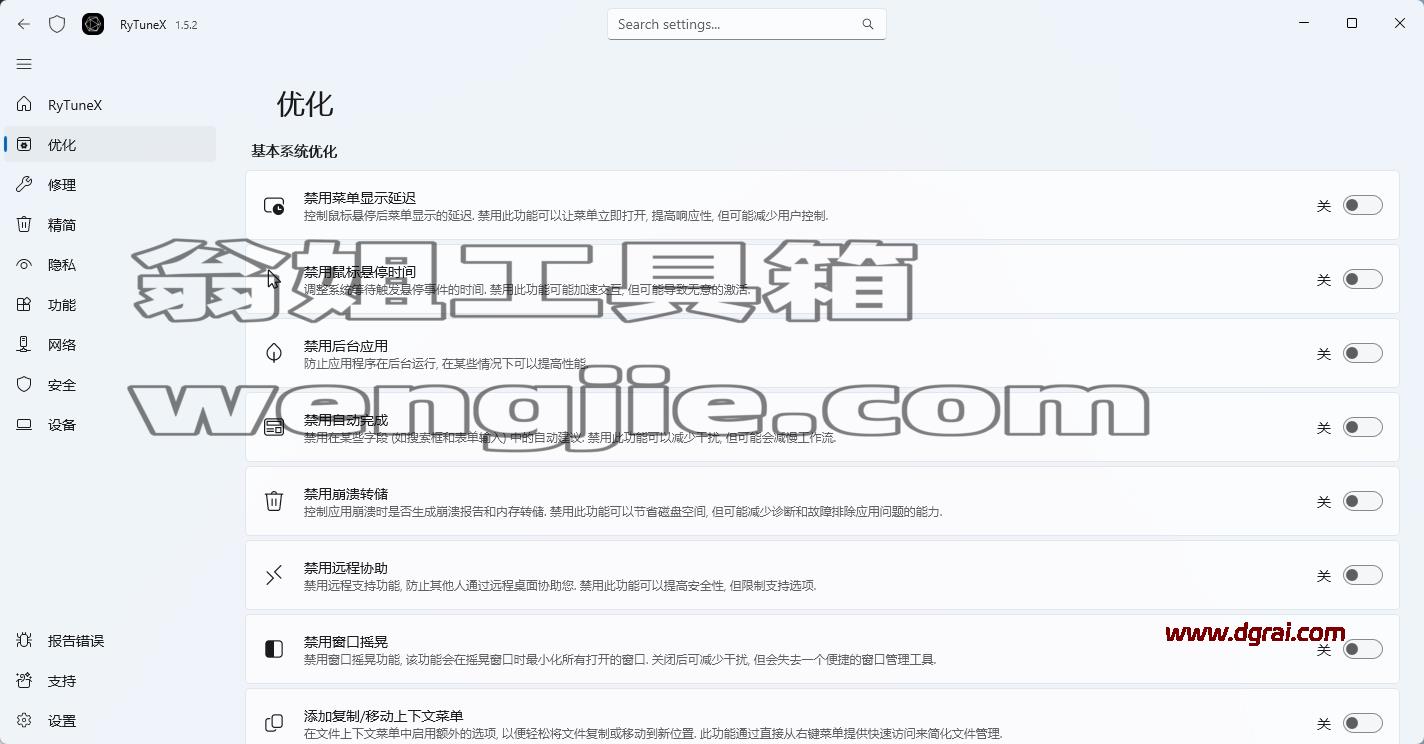Click the 禁用自动完成 row icon

274,427
